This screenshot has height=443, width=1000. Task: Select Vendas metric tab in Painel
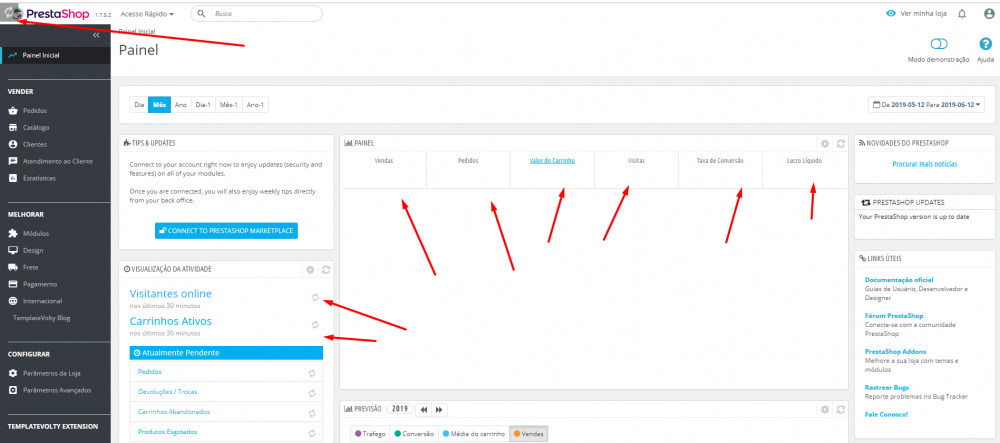384,170
